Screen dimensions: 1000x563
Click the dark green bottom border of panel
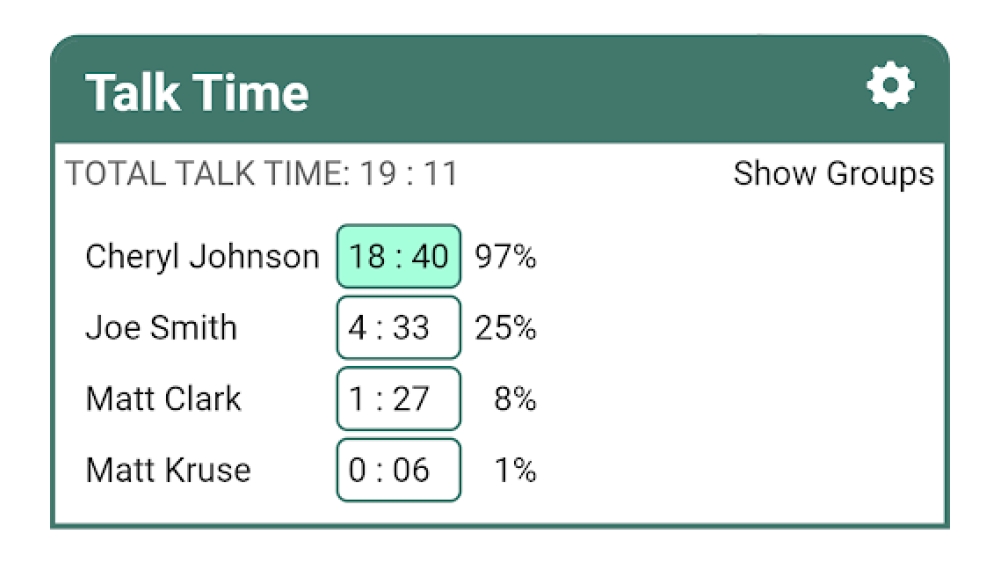500,524
